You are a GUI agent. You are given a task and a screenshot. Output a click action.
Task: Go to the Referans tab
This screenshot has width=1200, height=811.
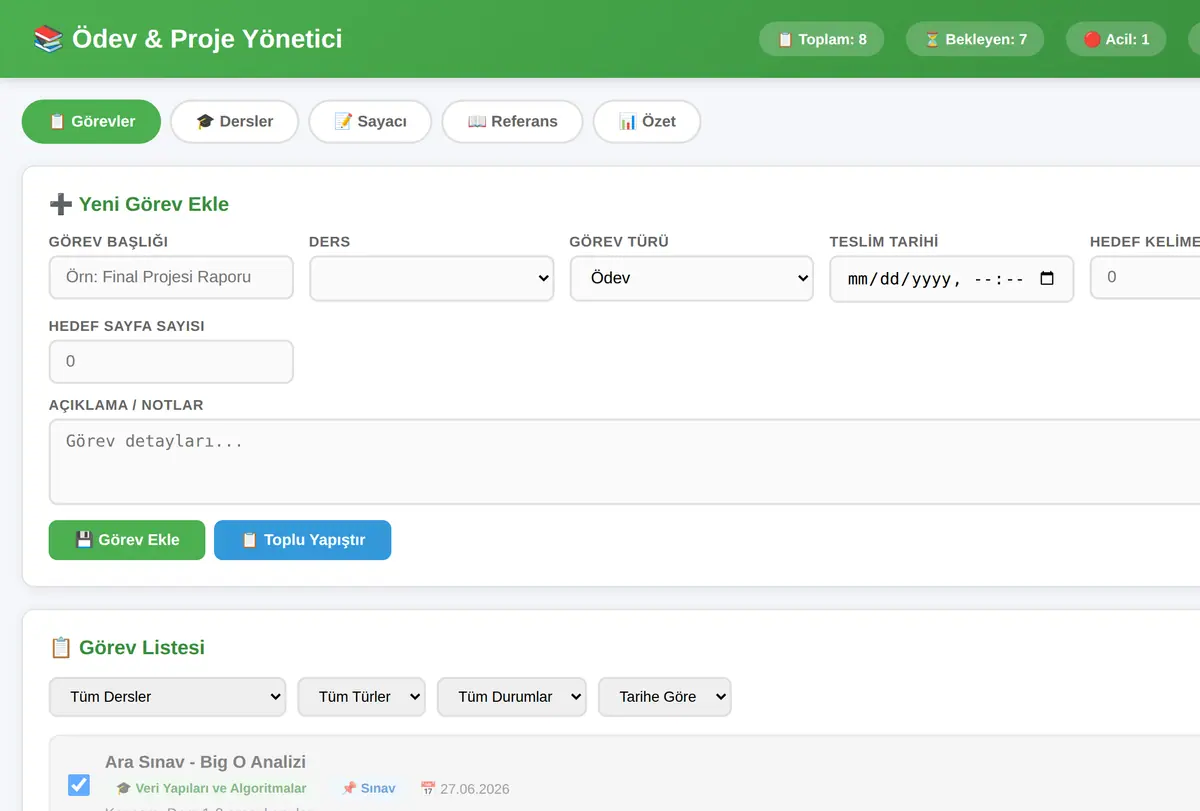[512, 121]
